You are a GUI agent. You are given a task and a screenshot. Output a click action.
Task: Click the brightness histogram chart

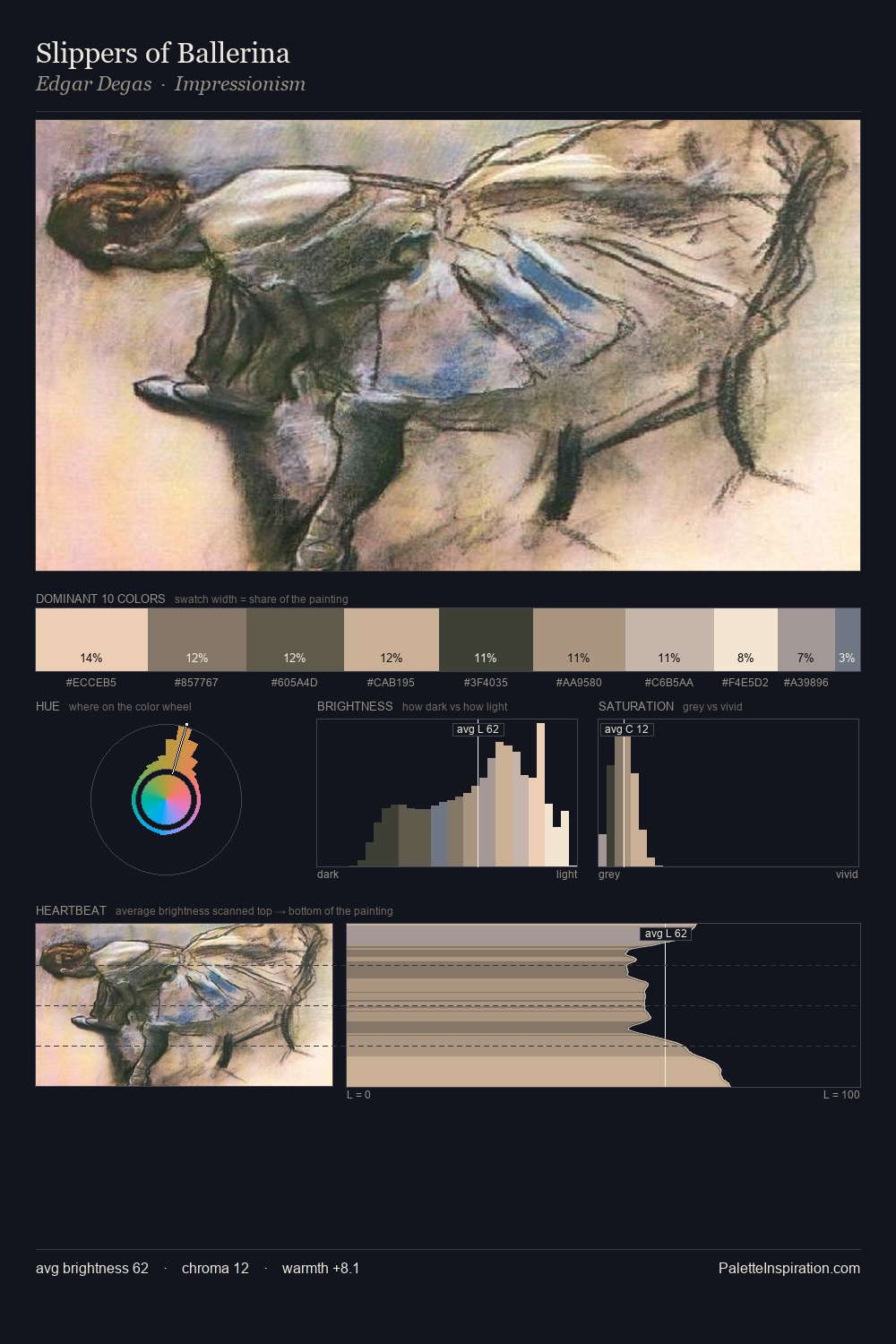[447, 793]
